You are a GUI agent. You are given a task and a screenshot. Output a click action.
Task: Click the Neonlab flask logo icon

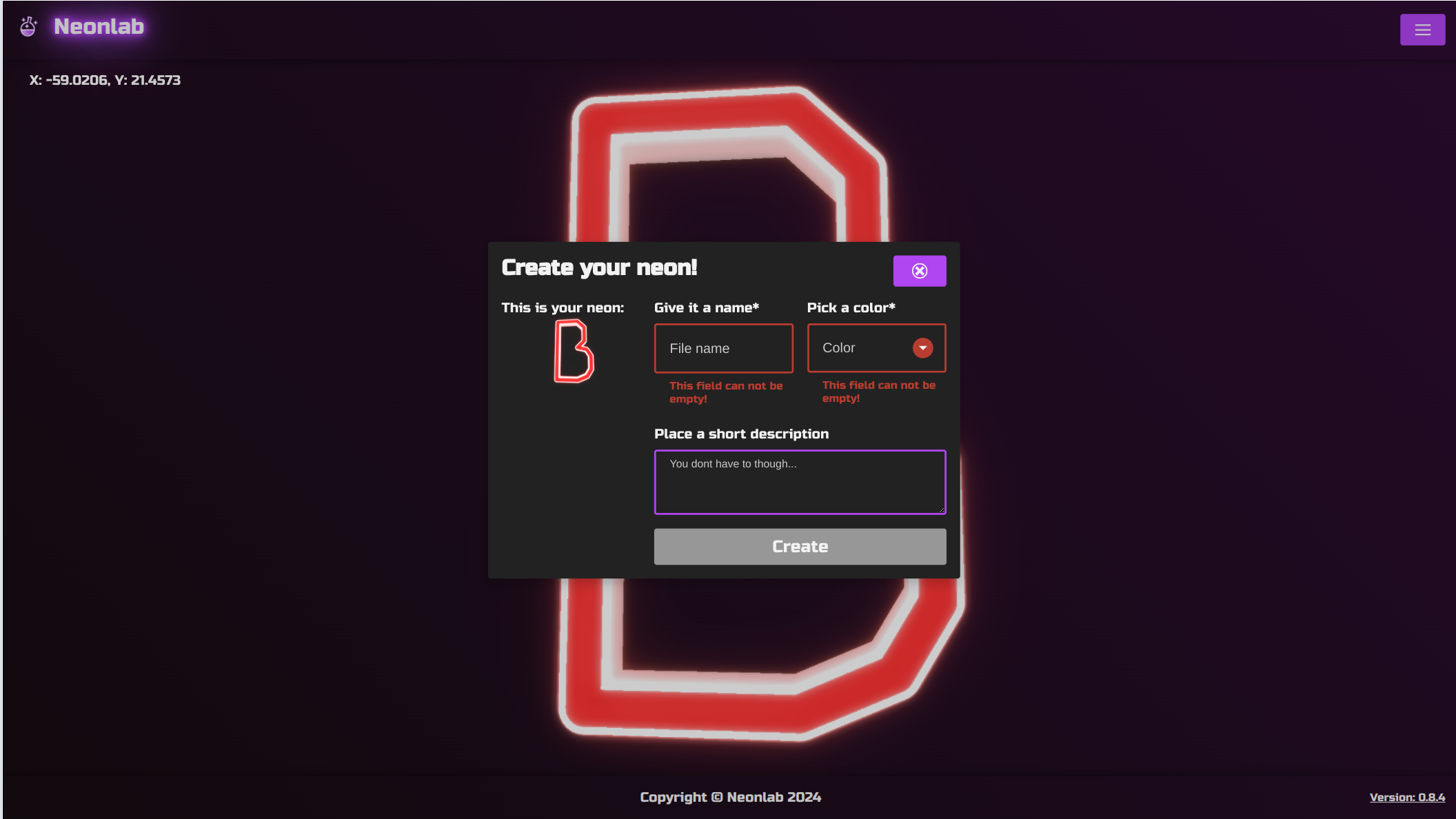coord(28,26)
